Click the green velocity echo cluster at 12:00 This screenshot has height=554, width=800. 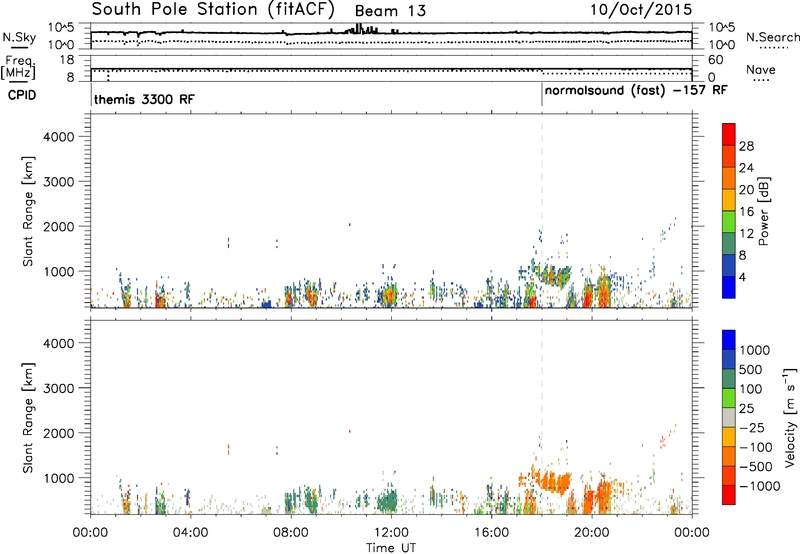click(x=388, y=500)
